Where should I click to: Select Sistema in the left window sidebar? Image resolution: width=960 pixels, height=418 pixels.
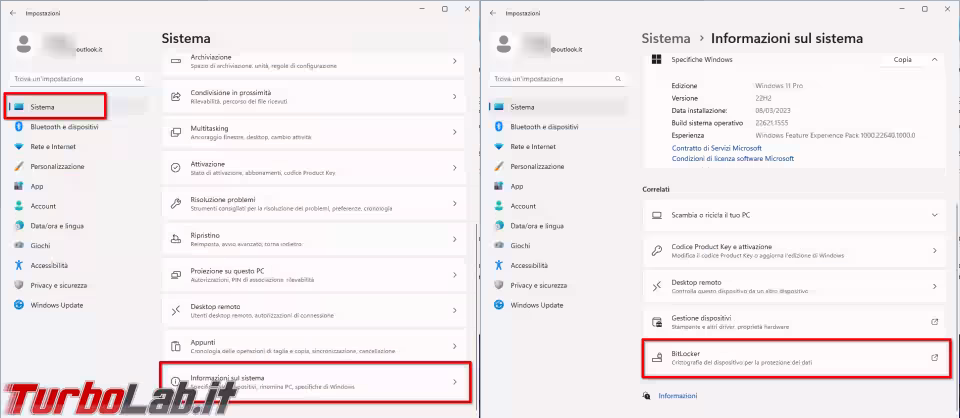click(x=56, y=106)
